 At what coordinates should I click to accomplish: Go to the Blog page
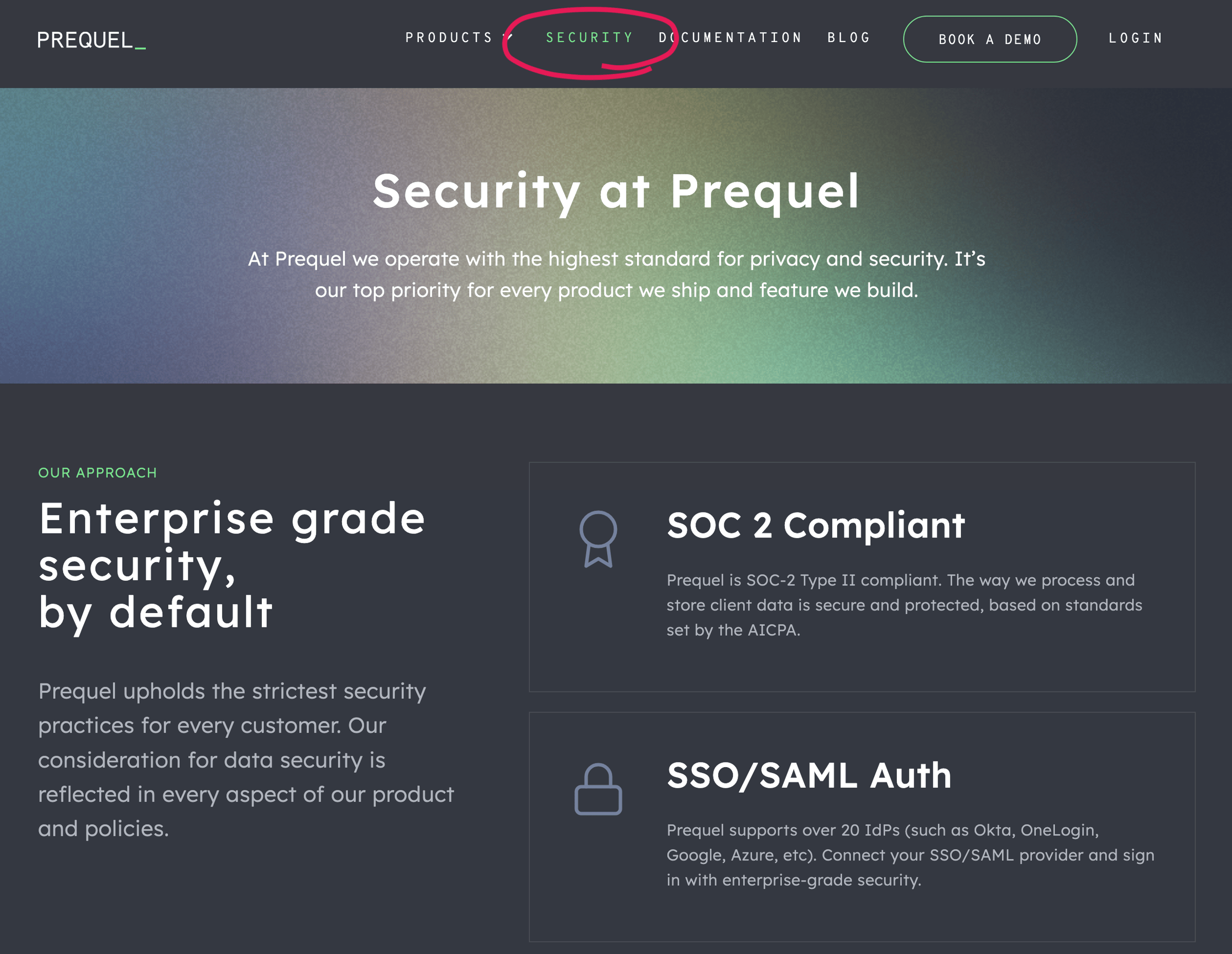[849, 38]
